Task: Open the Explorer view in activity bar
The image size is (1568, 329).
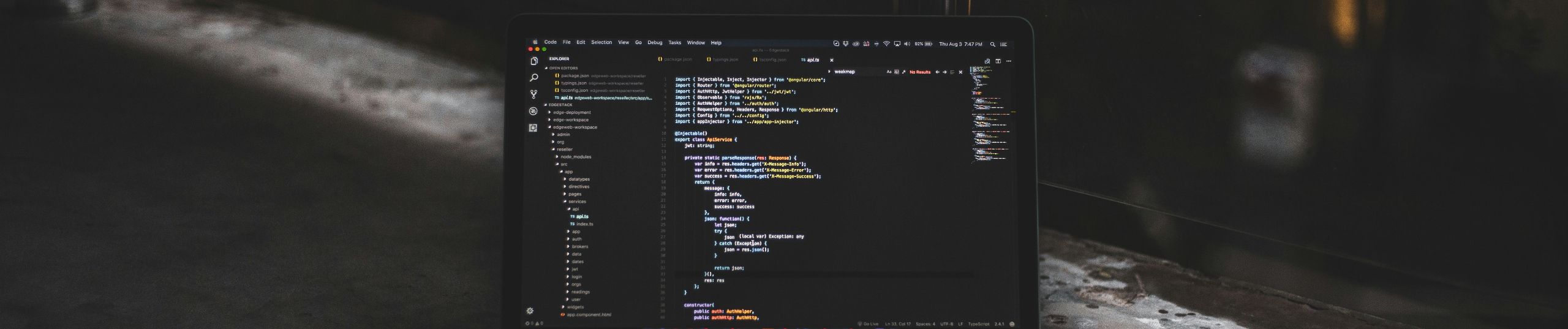Action: [x=534, y=61]
